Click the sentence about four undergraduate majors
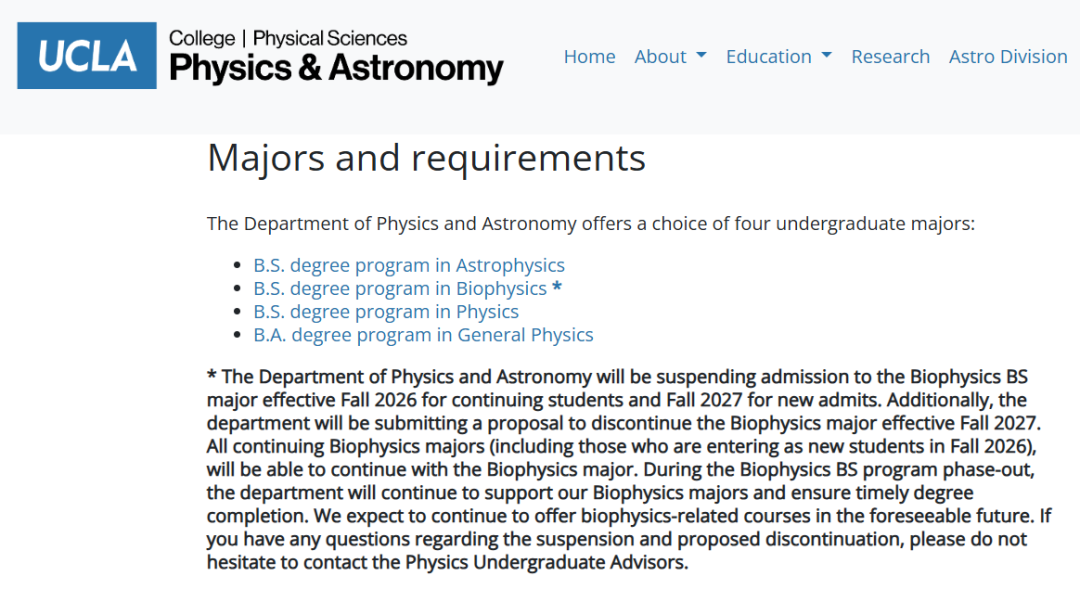Screen dimensions: 1080x589 coord(591,224)
